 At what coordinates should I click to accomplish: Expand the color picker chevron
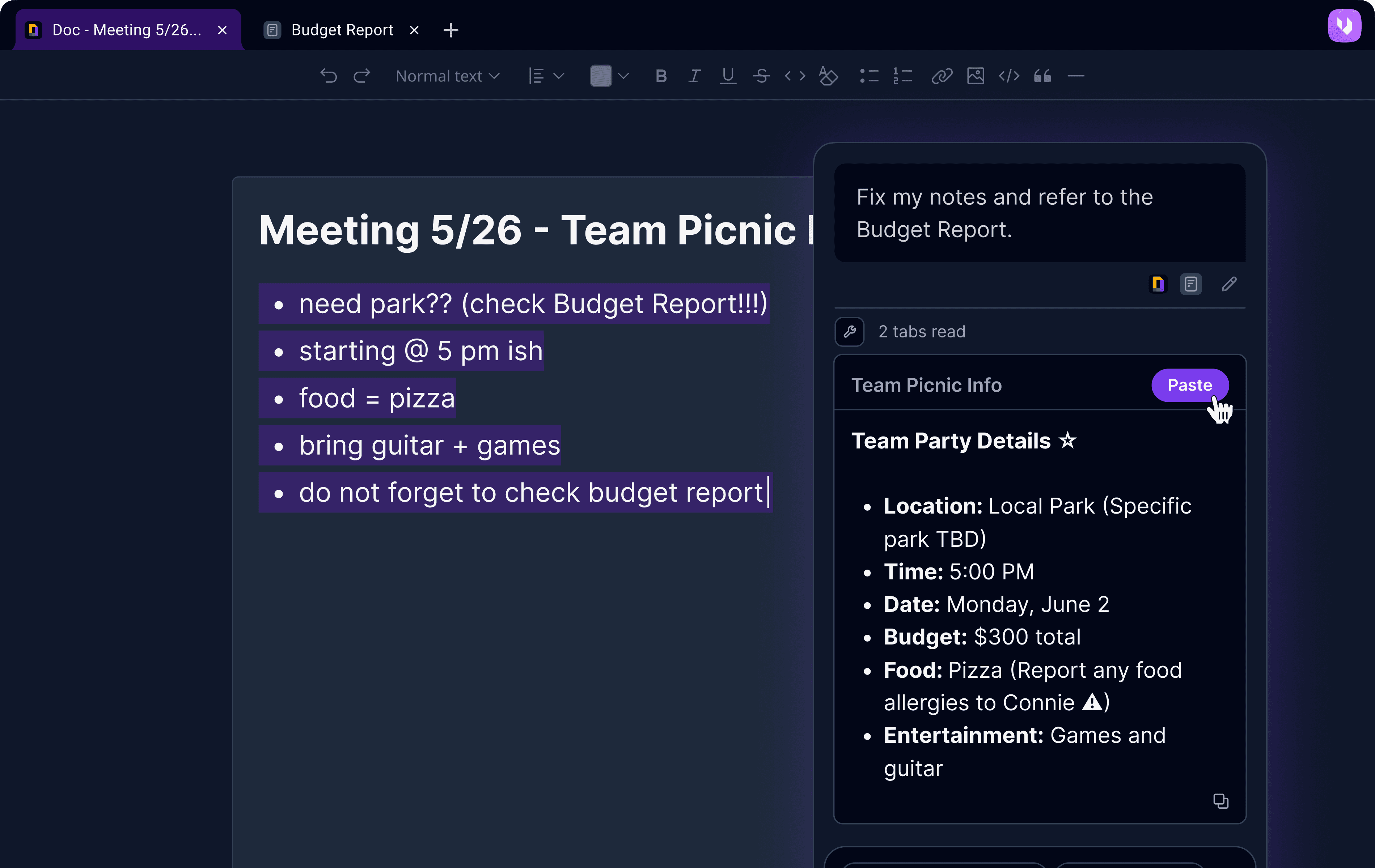pyautogui.click(x=623, y=76)
